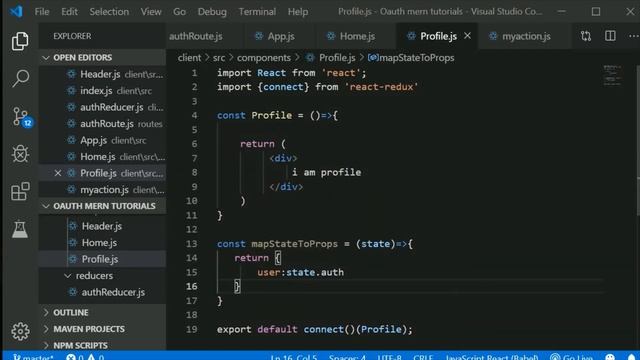Screen dimensions: 640x360
Task: Open Header.js in project tree
Action: [x=102, y=226]
